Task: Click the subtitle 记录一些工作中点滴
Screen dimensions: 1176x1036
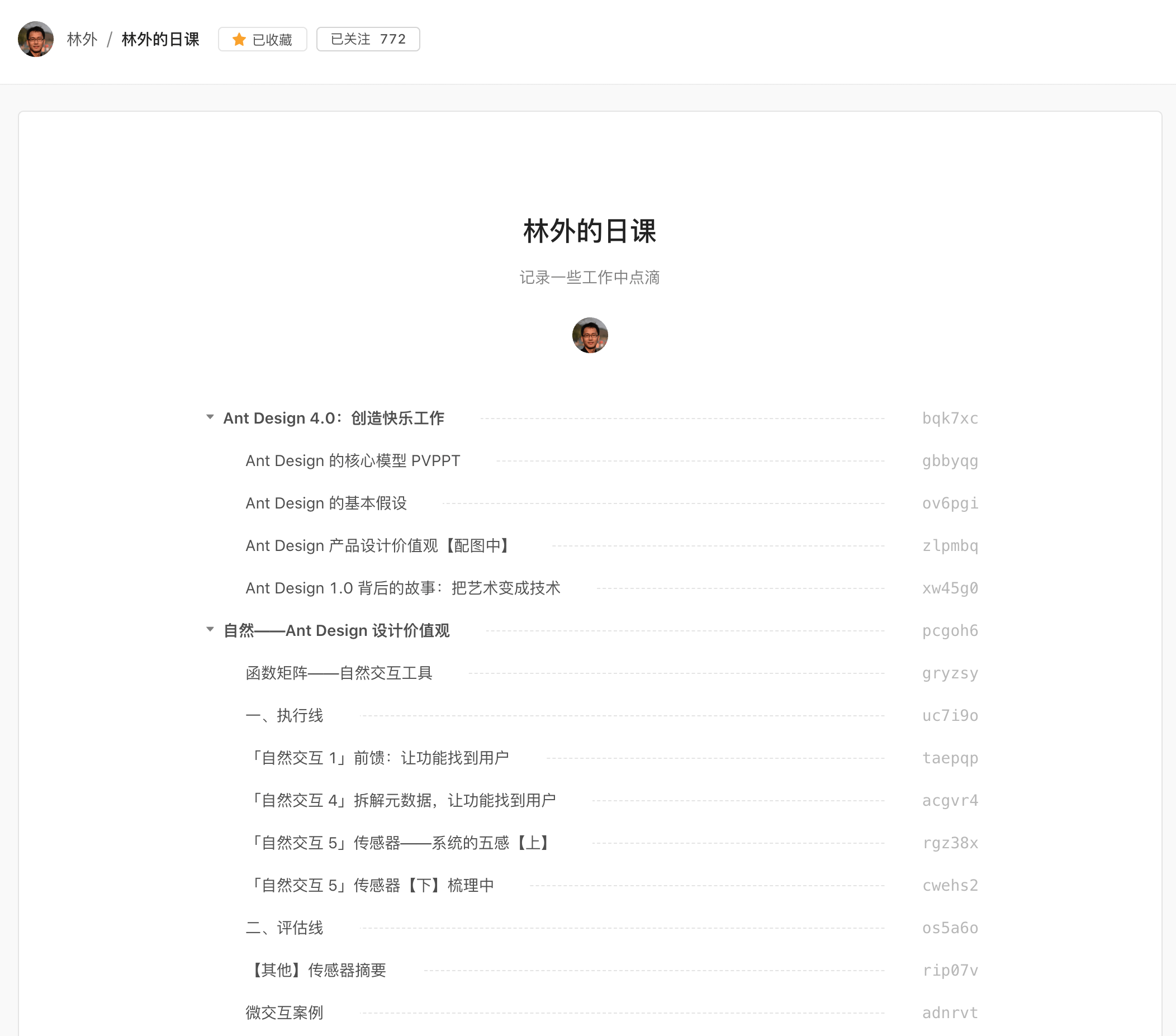Action: coord(590,278)
